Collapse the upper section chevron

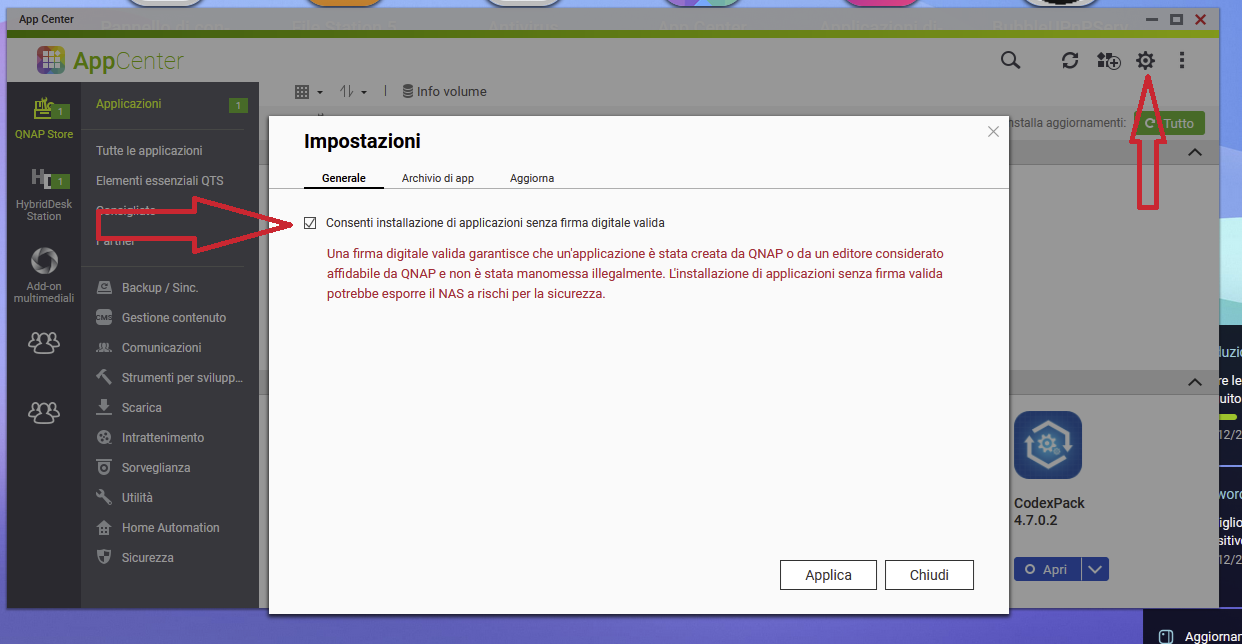click(x=1194, y=152)
